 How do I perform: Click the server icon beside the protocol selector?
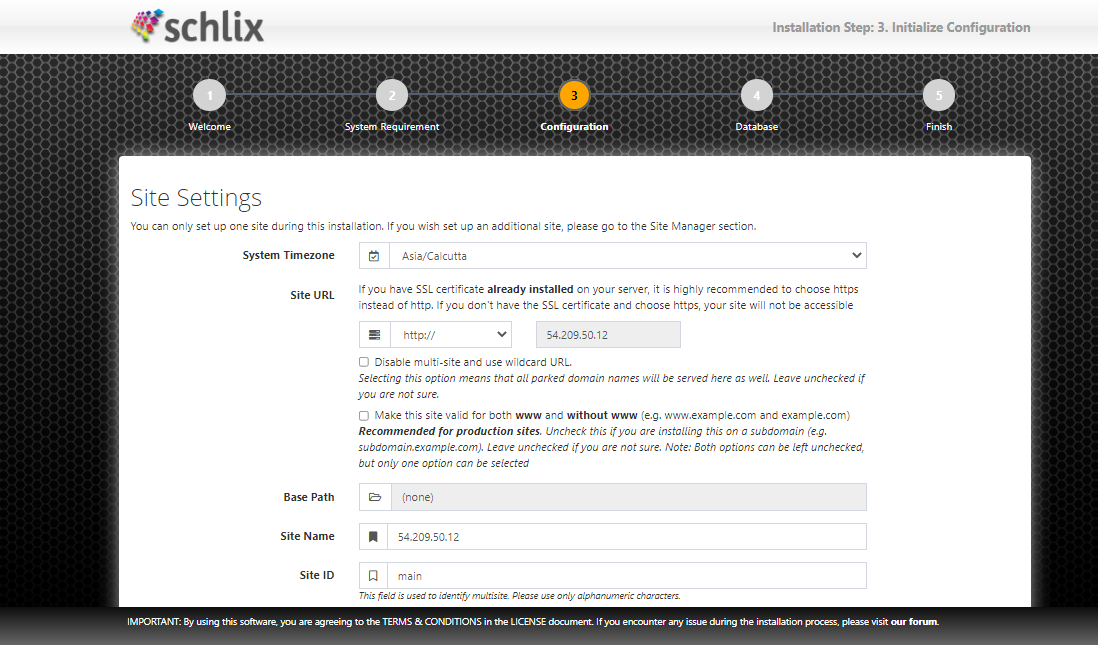click(375, 335)
